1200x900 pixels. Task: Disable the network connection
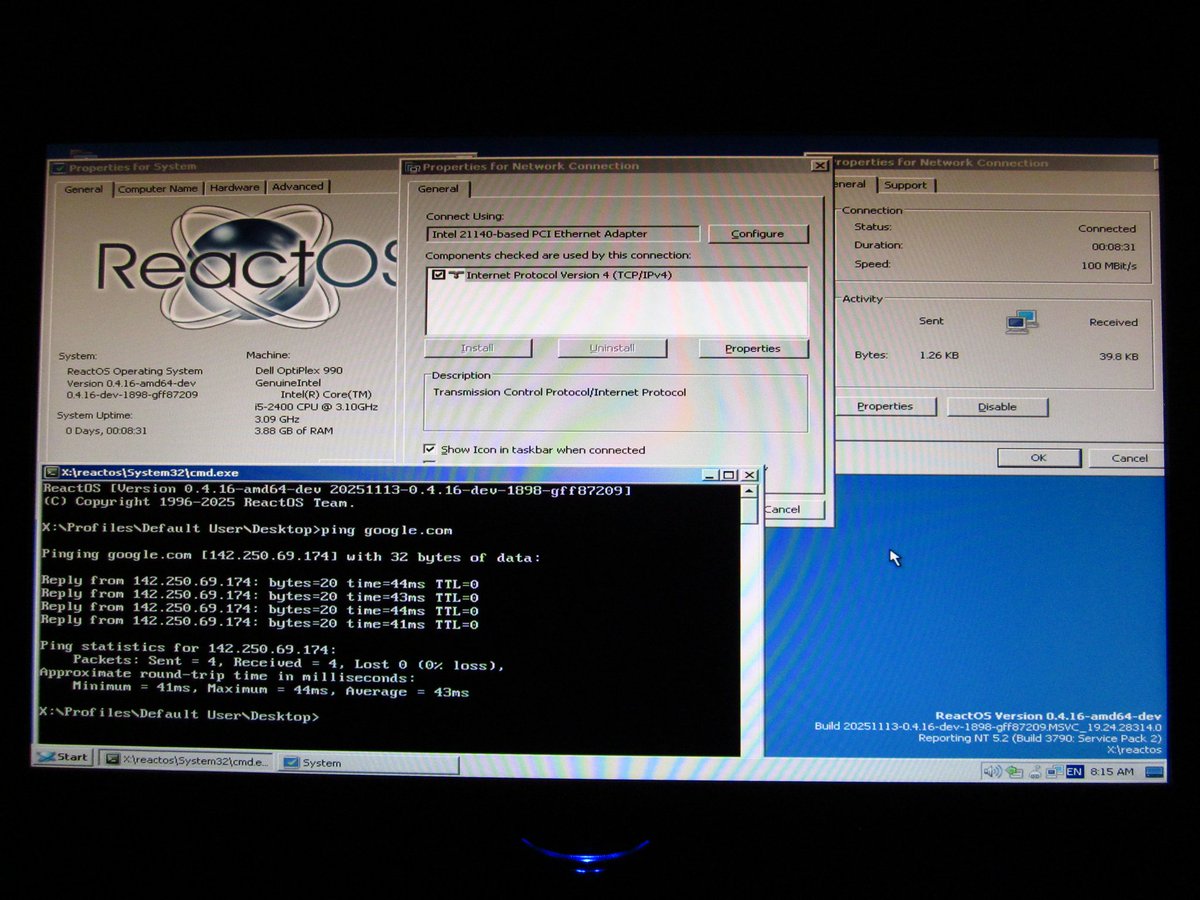pos(997,406)
